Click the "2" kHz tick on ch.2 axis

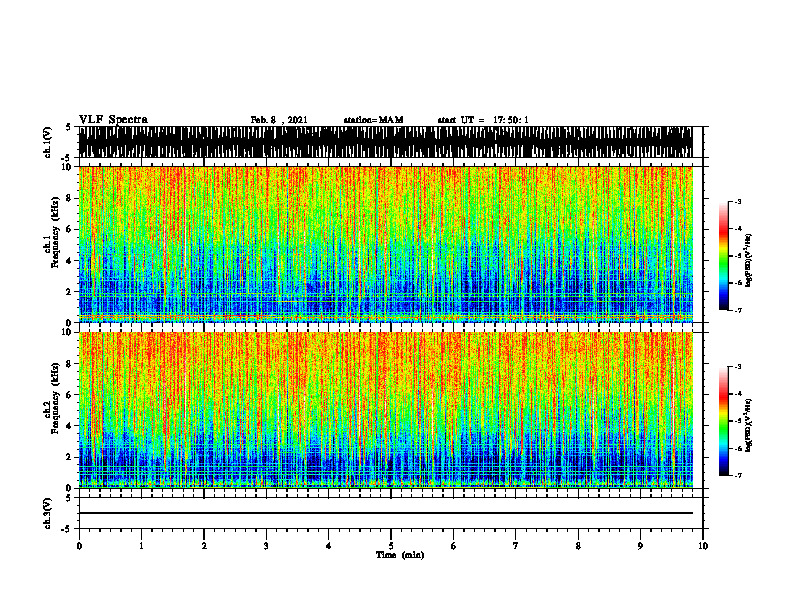pos(69,457)
